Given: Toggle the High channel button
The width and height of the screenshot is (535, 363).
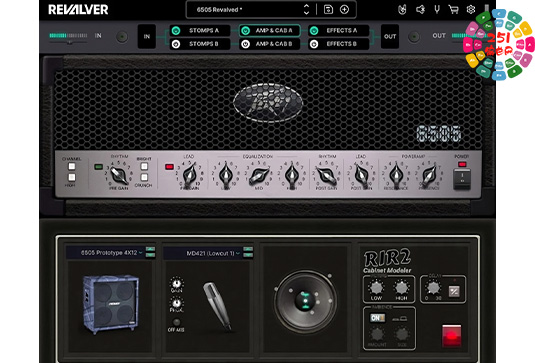Looking at the screenshot, I should (x=71, y=177).
